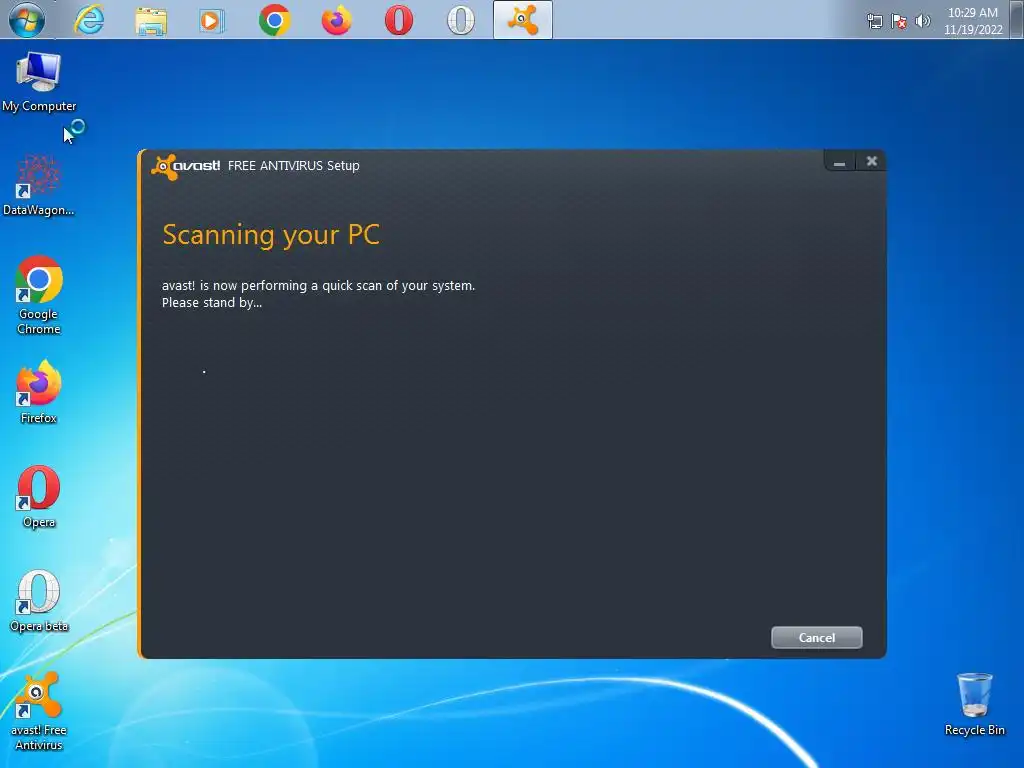The width and height of the screenshot is (1024, 768).
Task: Minimize the avast! Setup window
Action: pyautogui.click(x=839, y=161)
